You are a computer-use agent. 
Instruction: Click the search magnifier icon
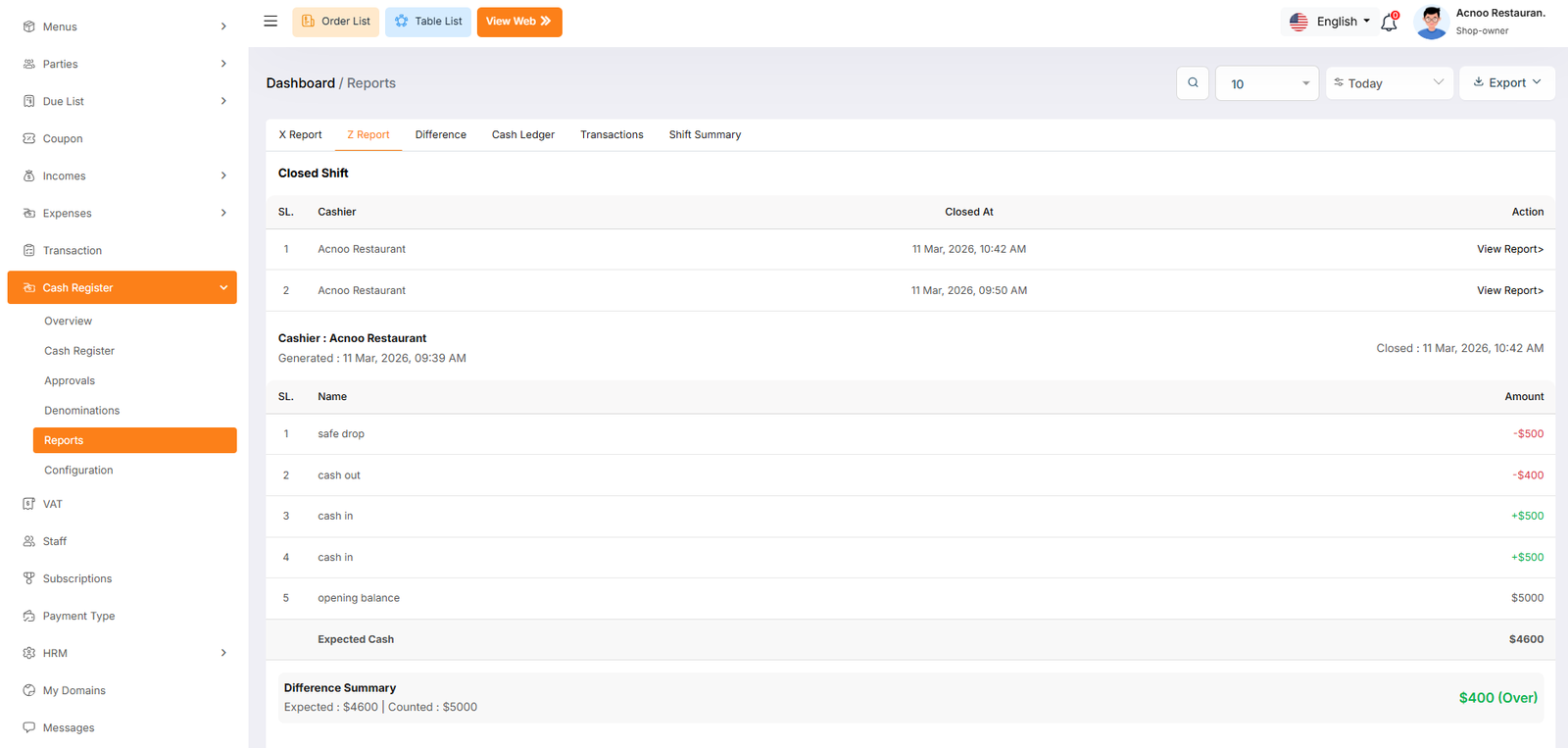pos(1193,83)
